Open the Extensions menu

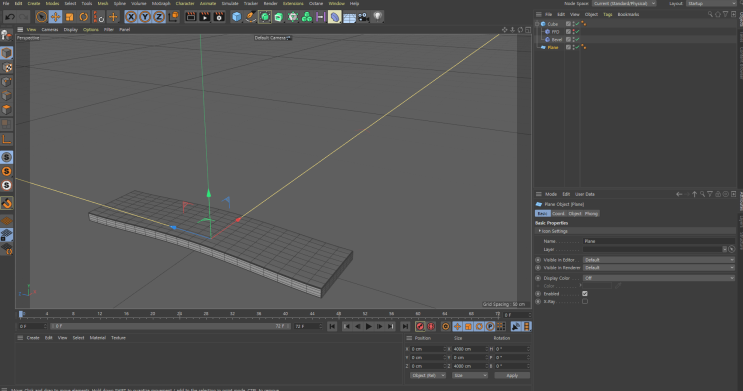293,3
